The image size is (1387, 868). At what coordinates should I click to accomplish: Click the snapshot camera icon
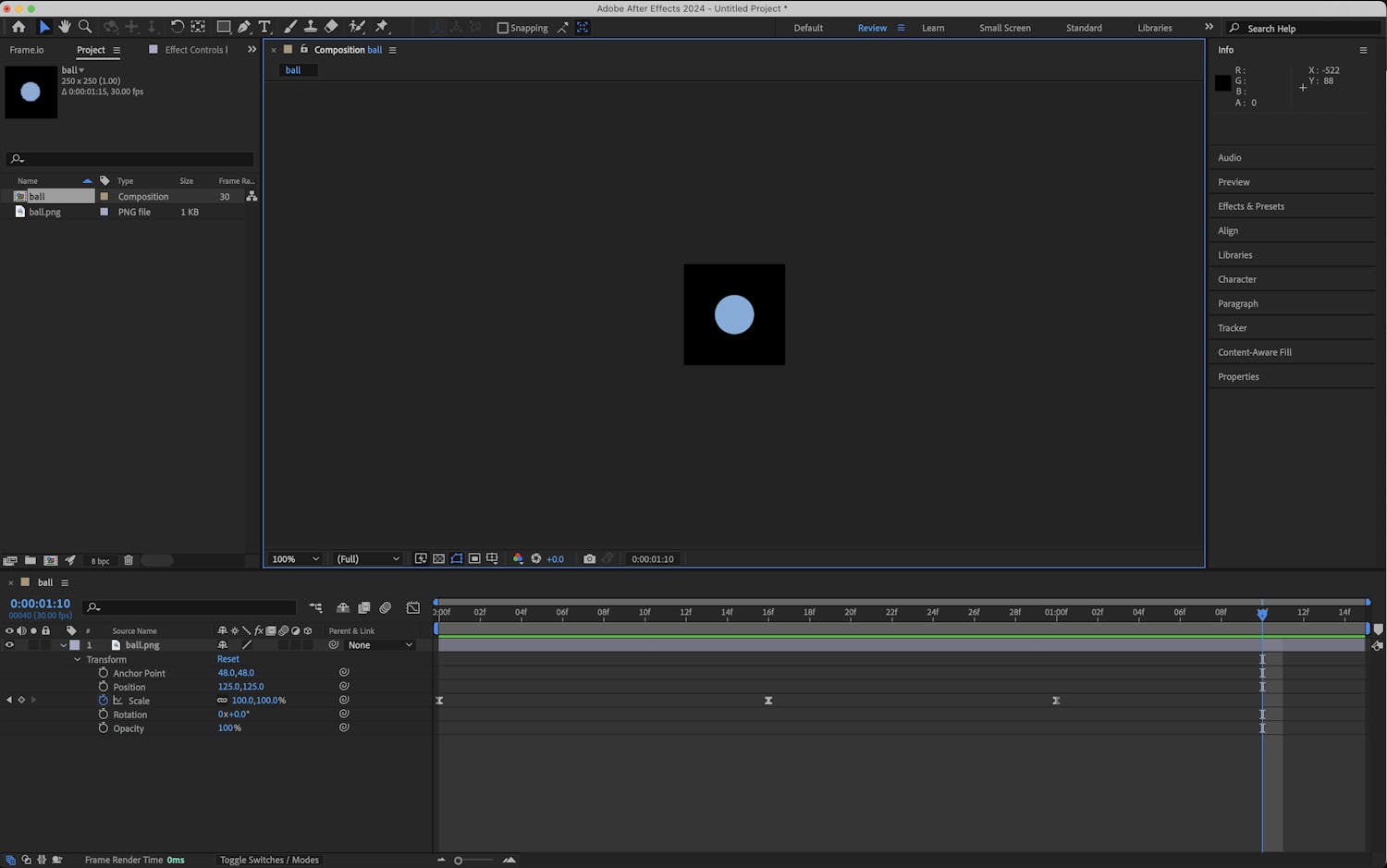(x=589, y=558)
